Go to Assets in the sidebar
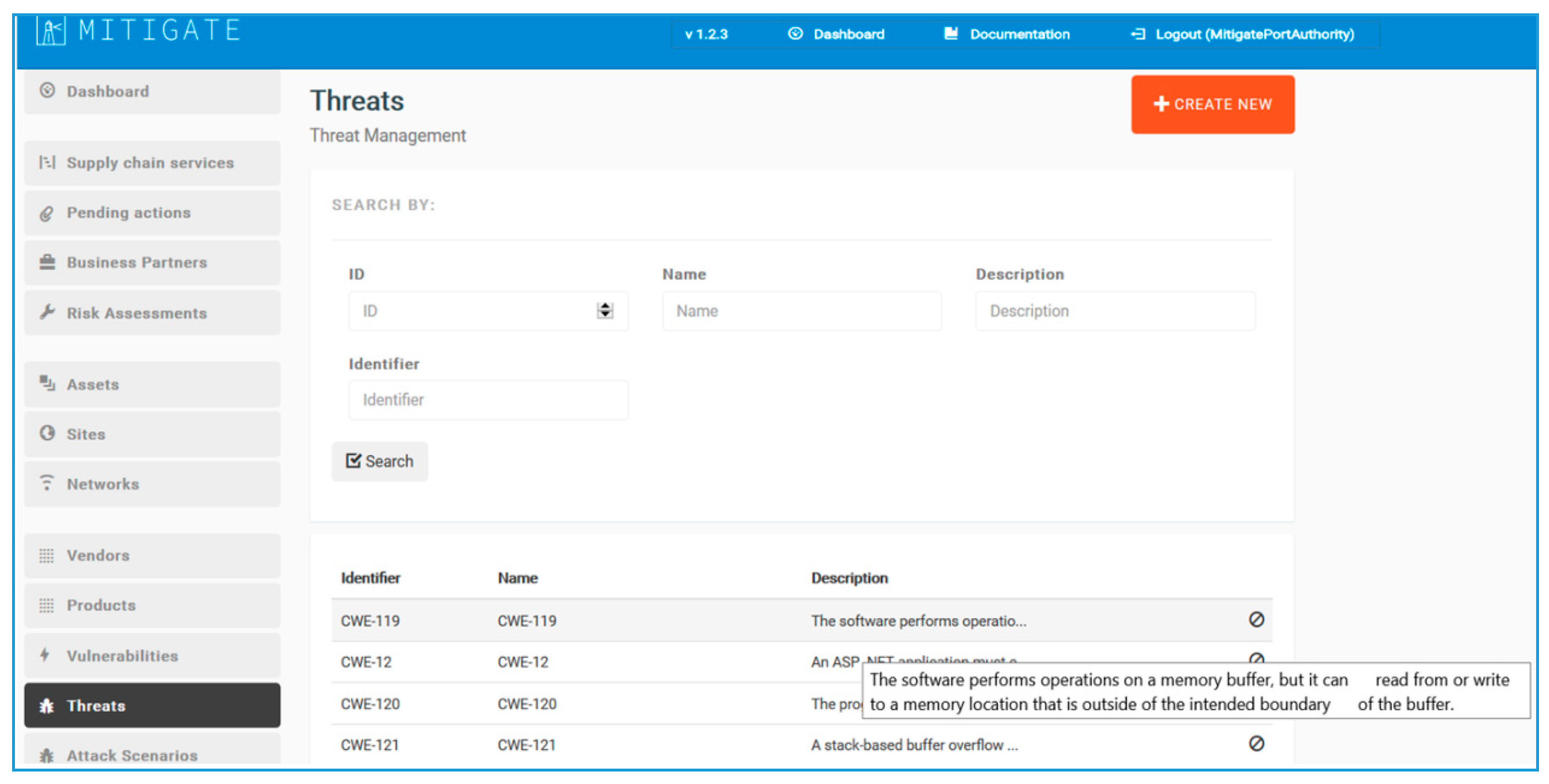 click(93, 385)
